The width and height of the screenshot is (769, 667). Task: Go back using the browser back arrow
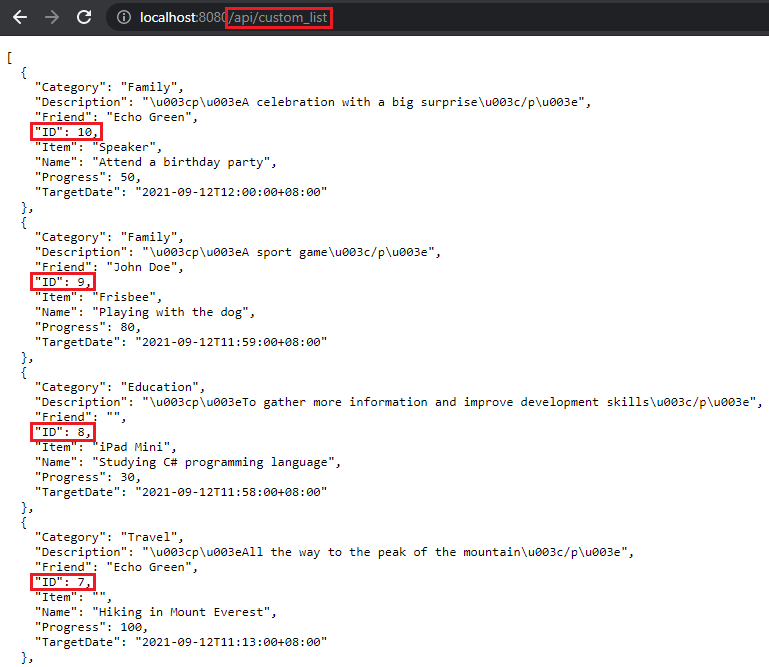pyautogui.click(x=20, y=17)
